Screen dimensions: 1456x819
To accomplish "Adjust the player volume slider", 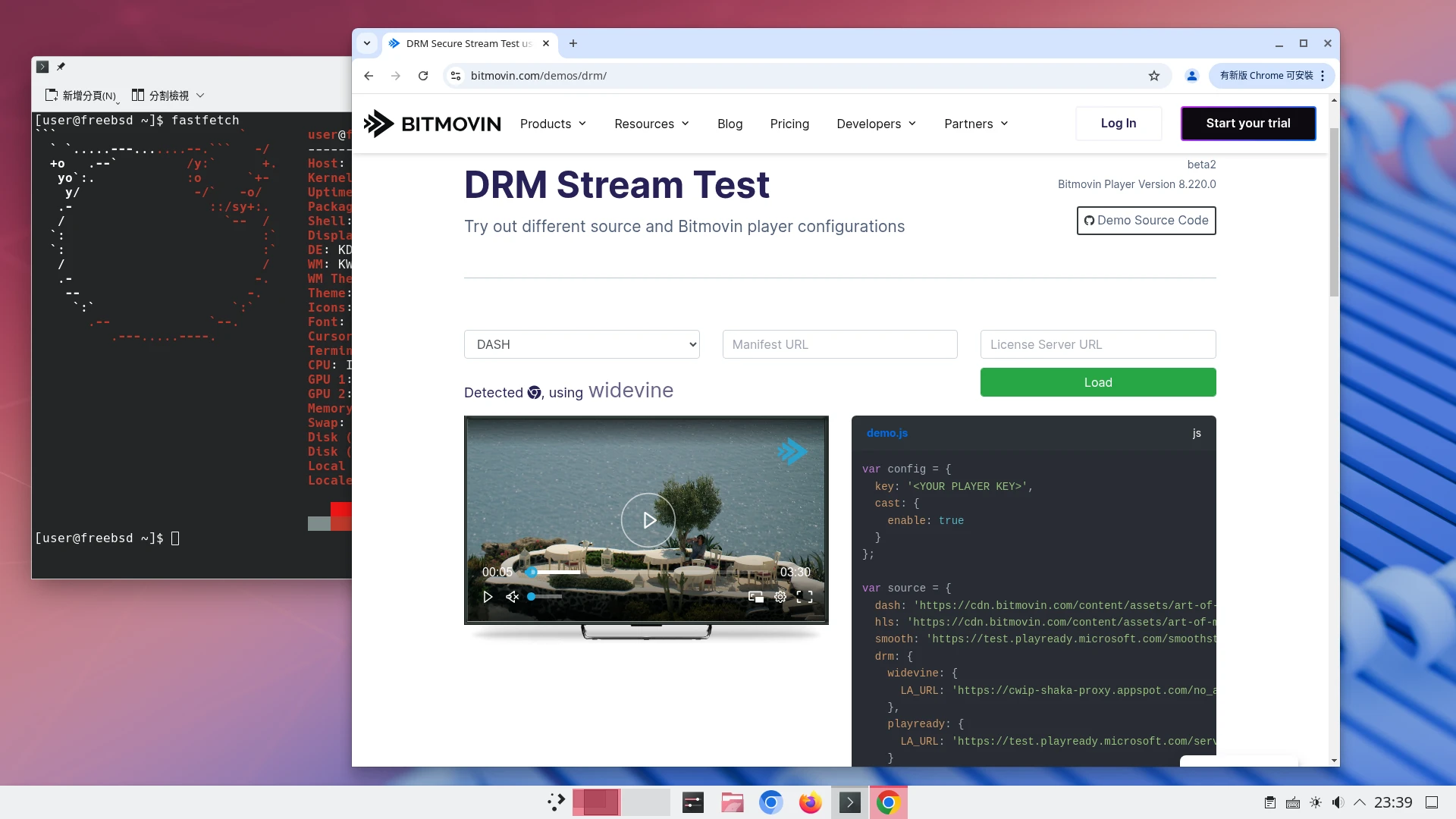I will (544, 597).
